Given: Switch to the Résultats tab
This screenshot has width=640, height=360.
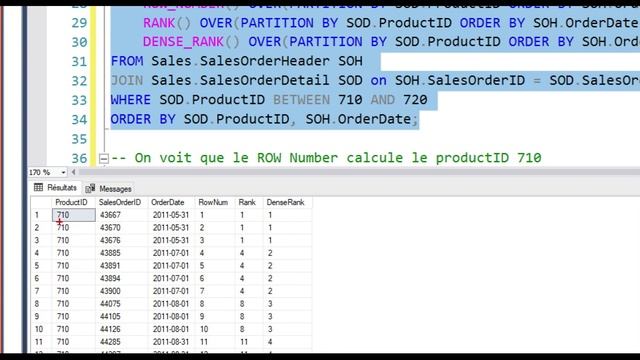Looking at the screenshot, I should click(56, 188).
